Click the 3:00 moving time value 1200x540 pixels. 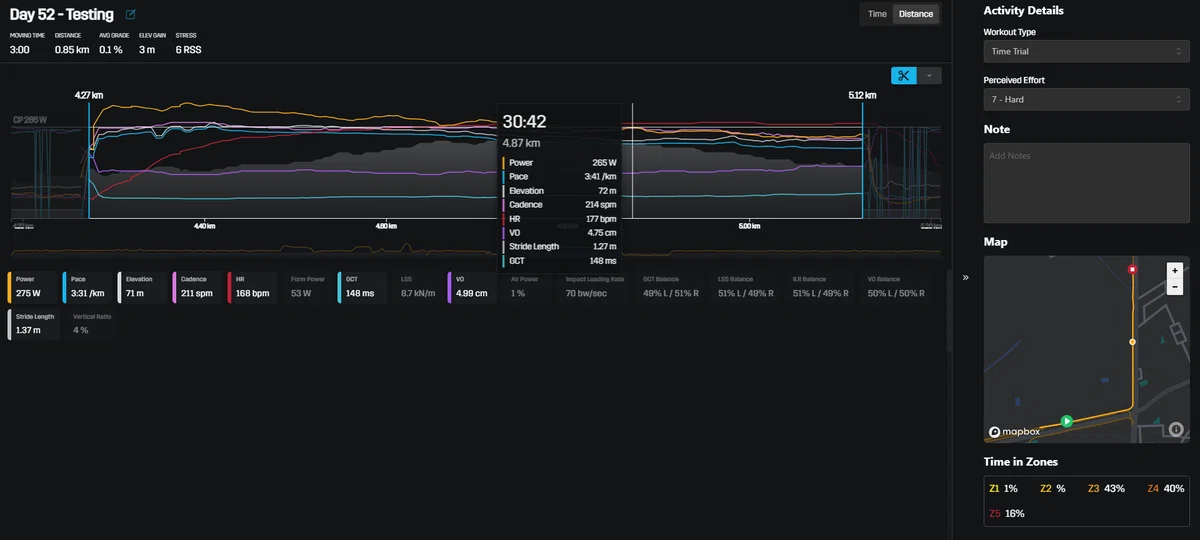coord(19,49)
